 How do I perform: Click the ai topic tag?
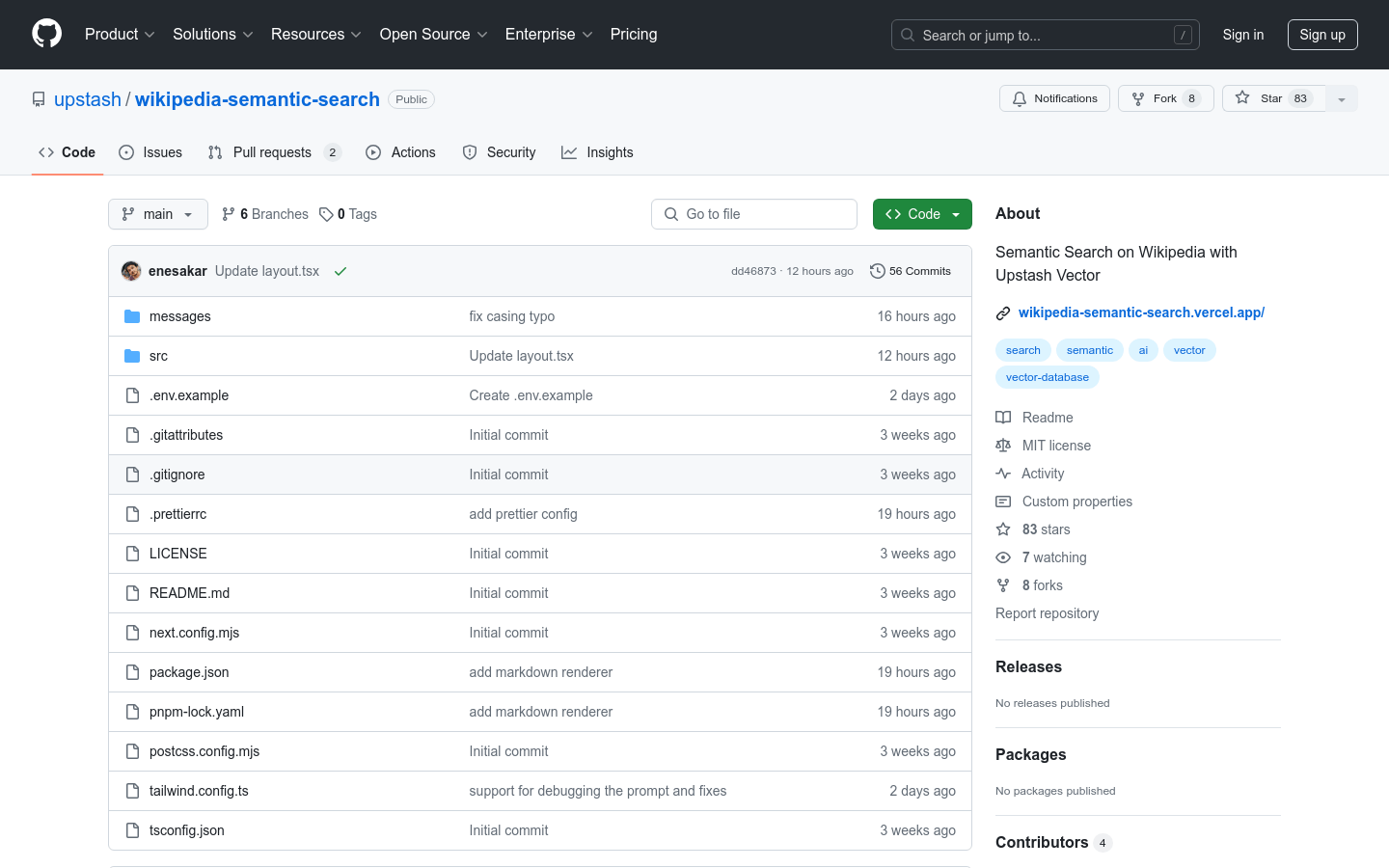pos(1143,350)
